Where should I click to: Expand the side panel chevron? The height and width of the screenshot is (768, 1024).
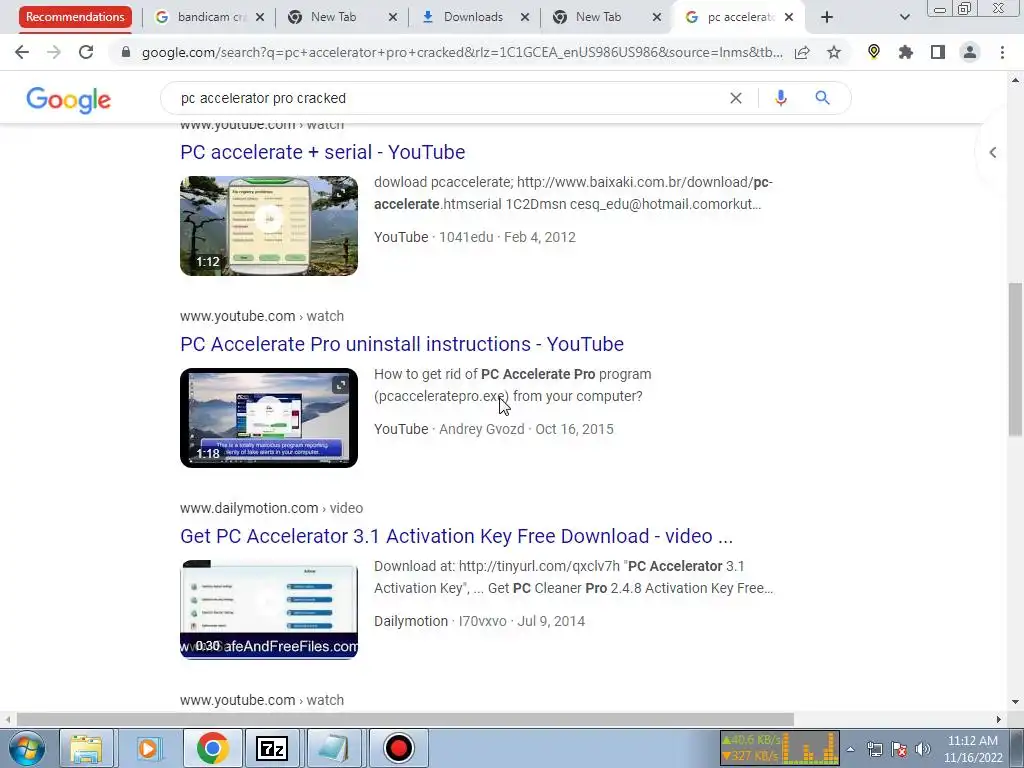coord(993,153)
